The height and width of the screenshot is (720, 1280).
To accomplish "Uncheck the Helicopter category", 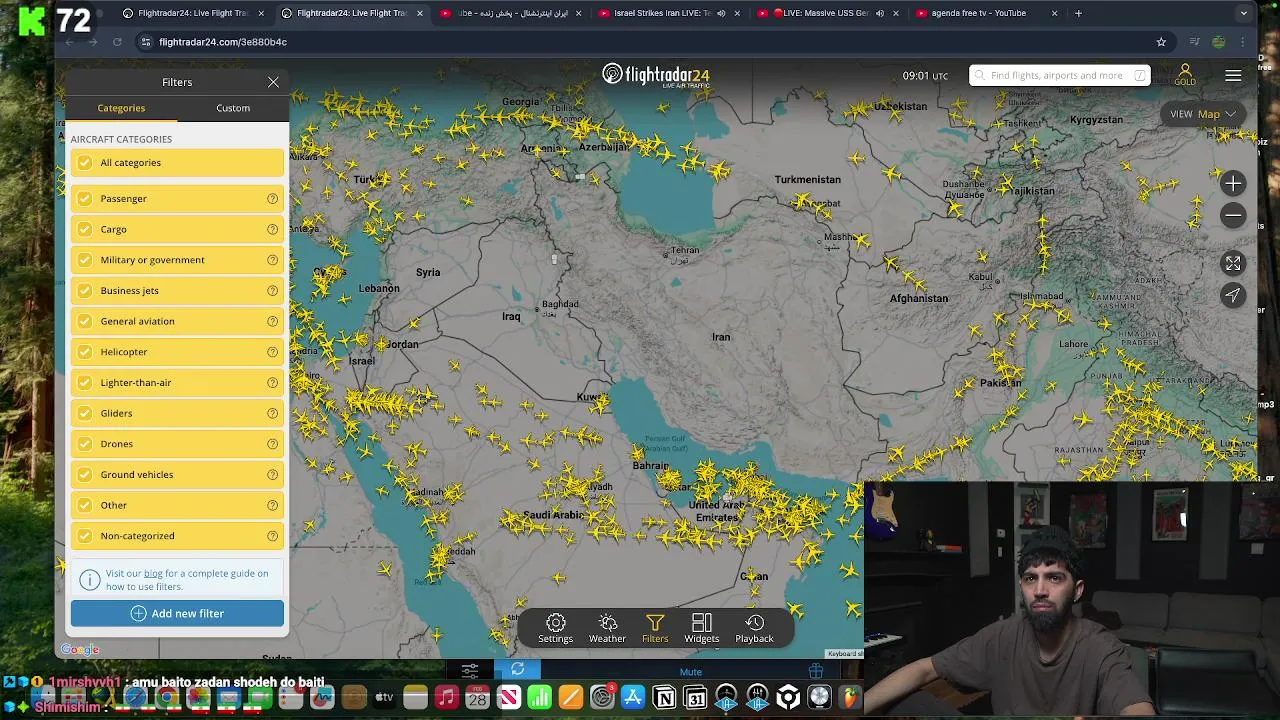I will pyautogui.click(x=85, y=352).
